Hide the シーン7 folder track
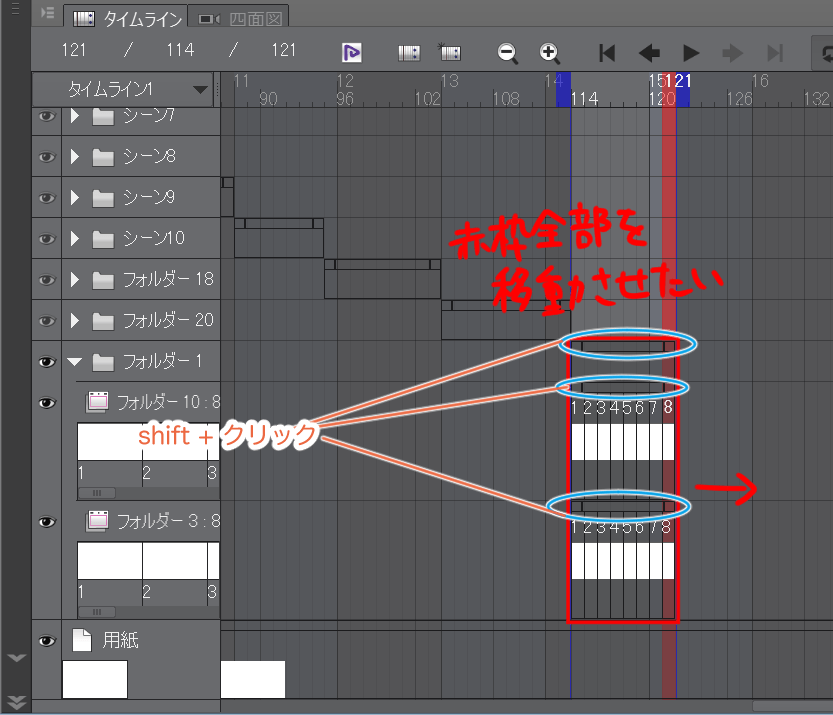 pos(46,116)
